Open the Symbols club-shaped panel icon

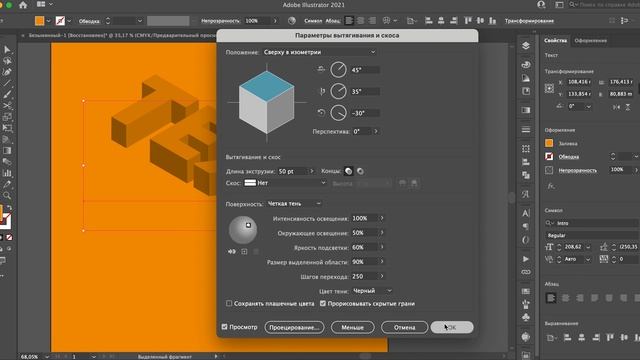(x=526, y=317)
